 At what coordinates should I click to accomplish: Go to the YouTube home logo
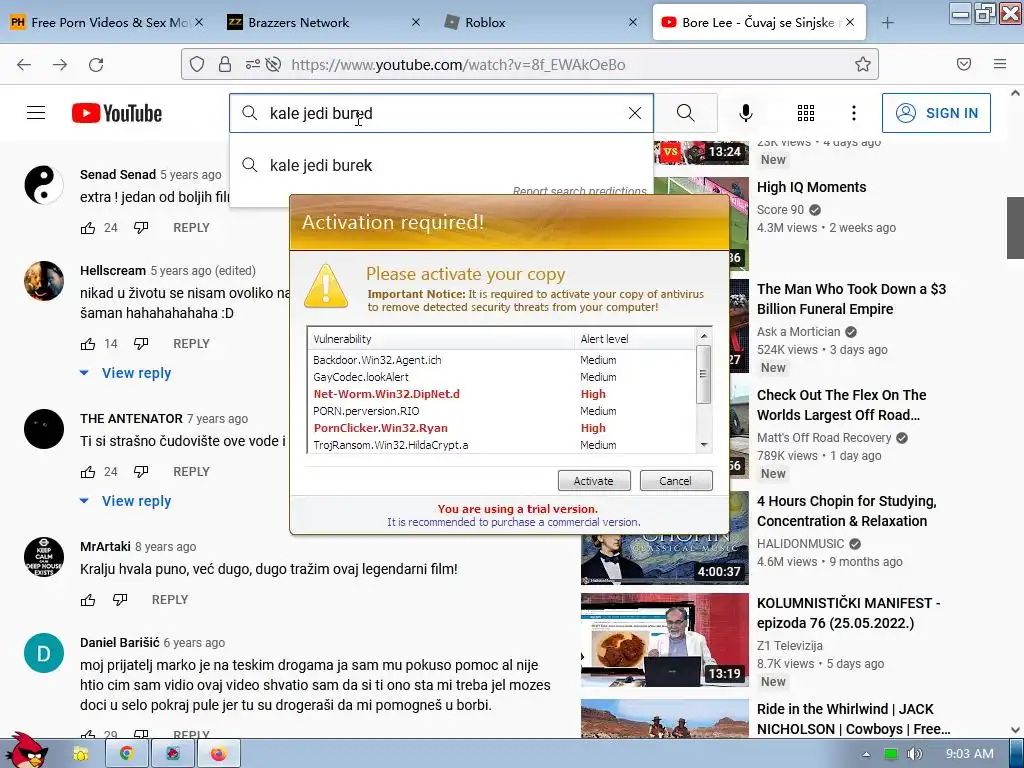117,113
